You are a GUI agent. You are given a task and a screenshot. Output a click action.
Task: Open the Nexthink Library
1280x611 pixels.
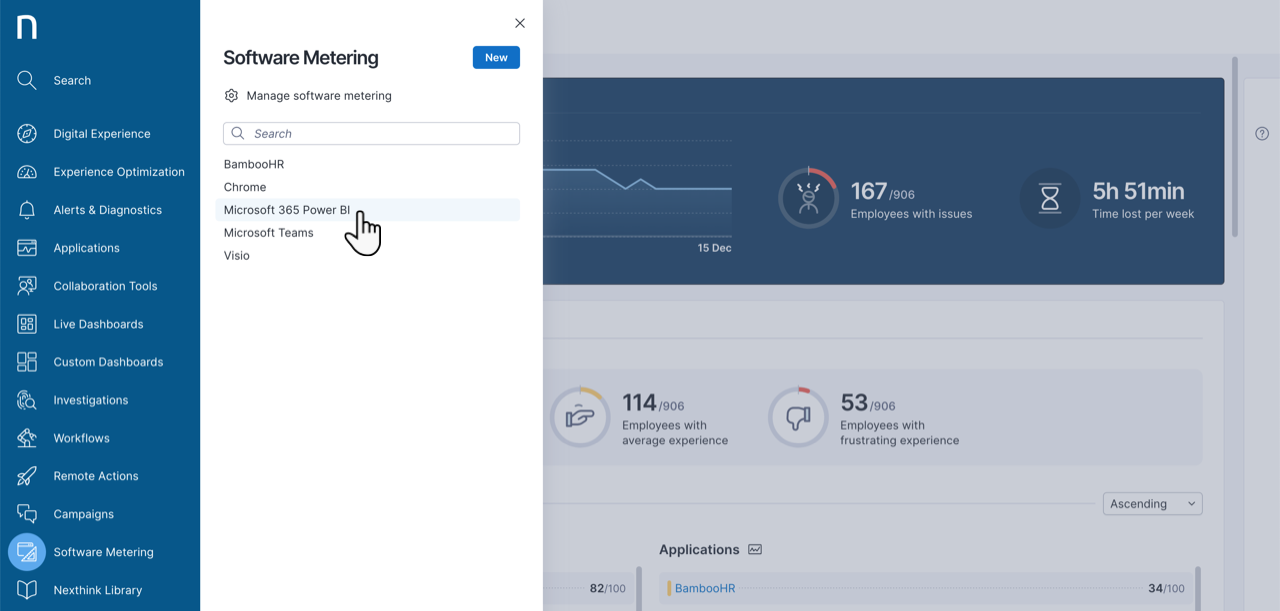[x=98, y=589]
